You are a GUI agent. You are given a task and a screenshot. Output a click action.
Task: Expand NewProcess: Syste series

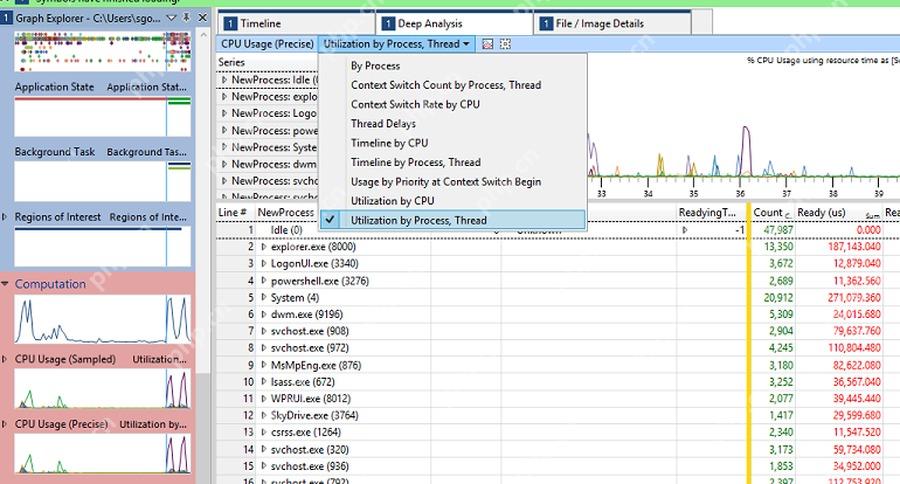click(224, 147)
